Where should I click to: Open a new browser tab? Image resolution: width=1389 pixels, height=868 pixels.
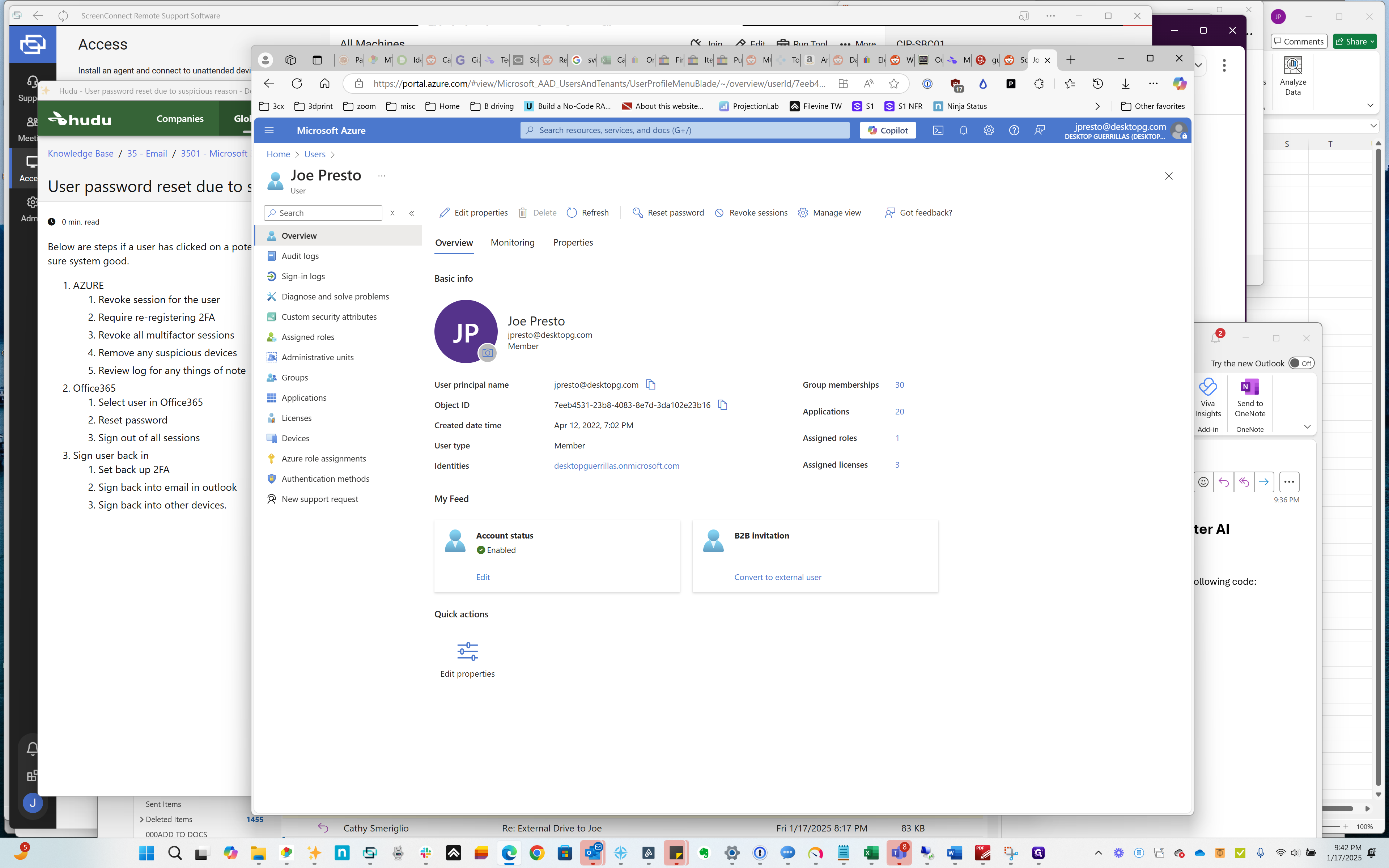point(1070,60)
